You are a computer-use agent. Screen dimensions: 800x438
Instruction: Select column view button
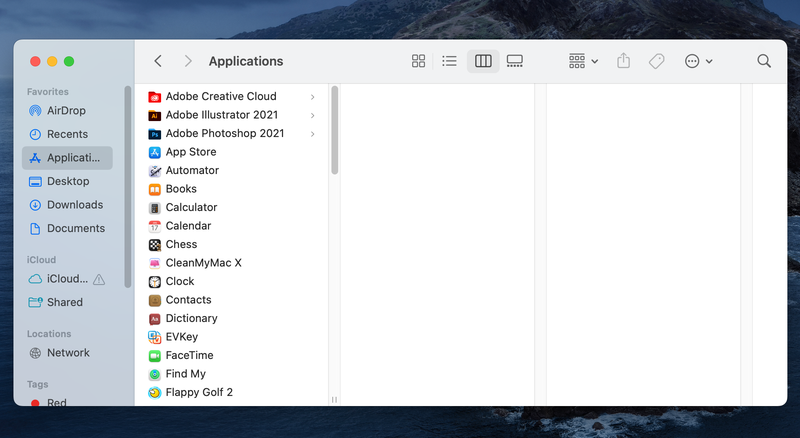click(x=483, y=61)
